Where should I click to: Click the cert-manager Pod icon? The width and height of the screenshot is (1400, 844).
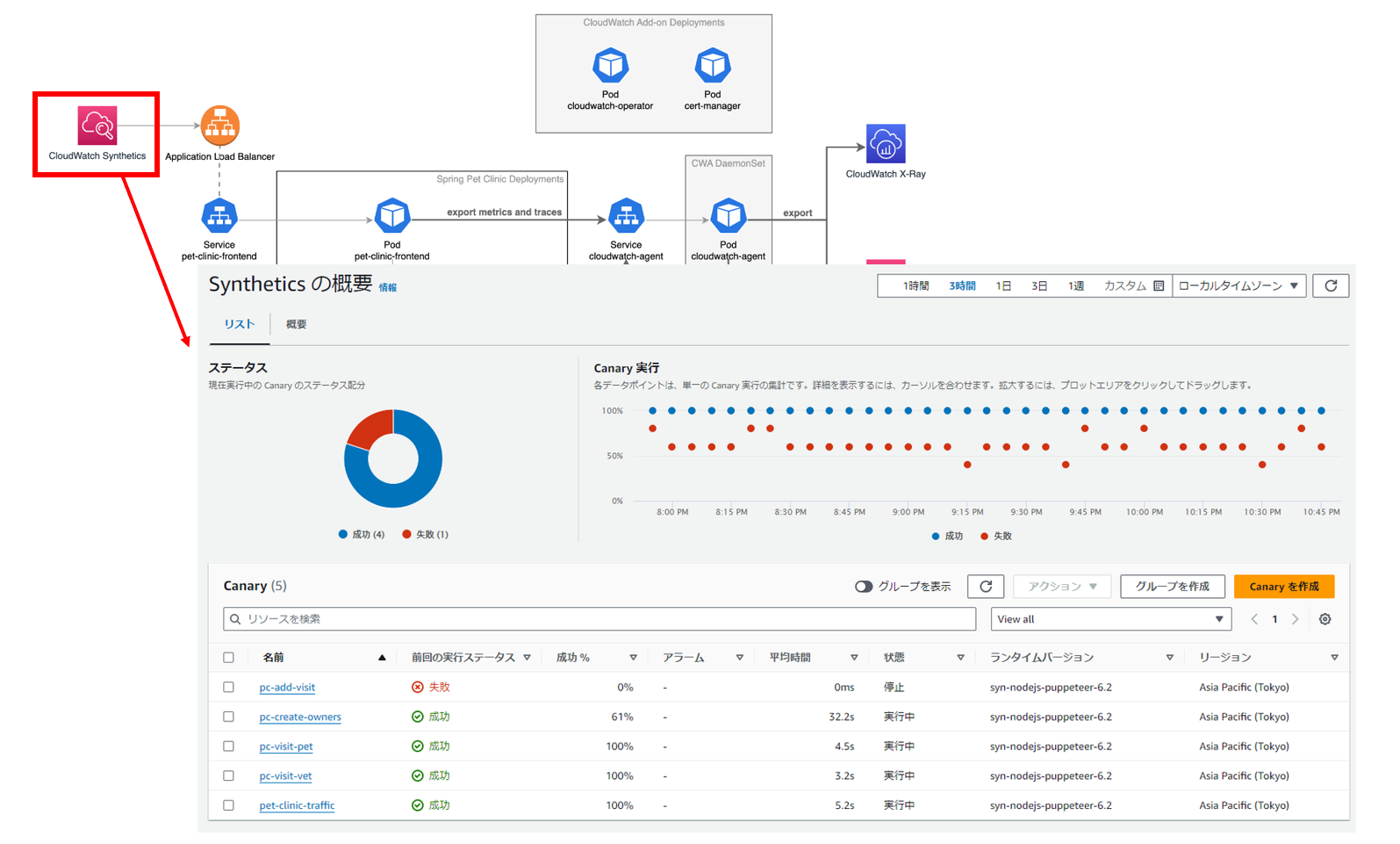(712, 66)
